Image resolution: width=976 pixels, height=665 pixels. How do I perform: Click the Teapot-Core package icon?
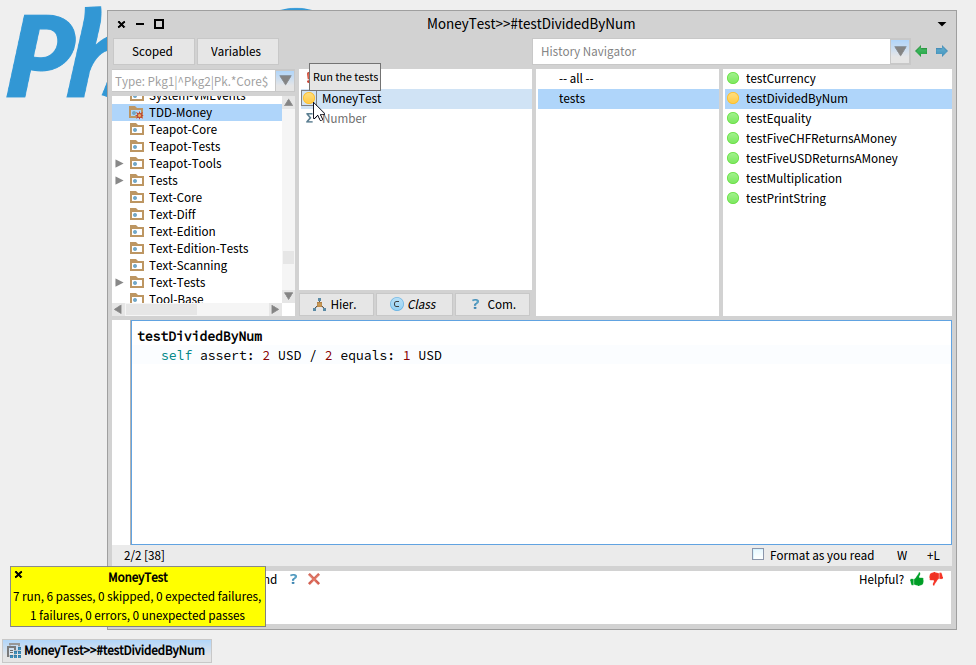click(x=136, y=130)
